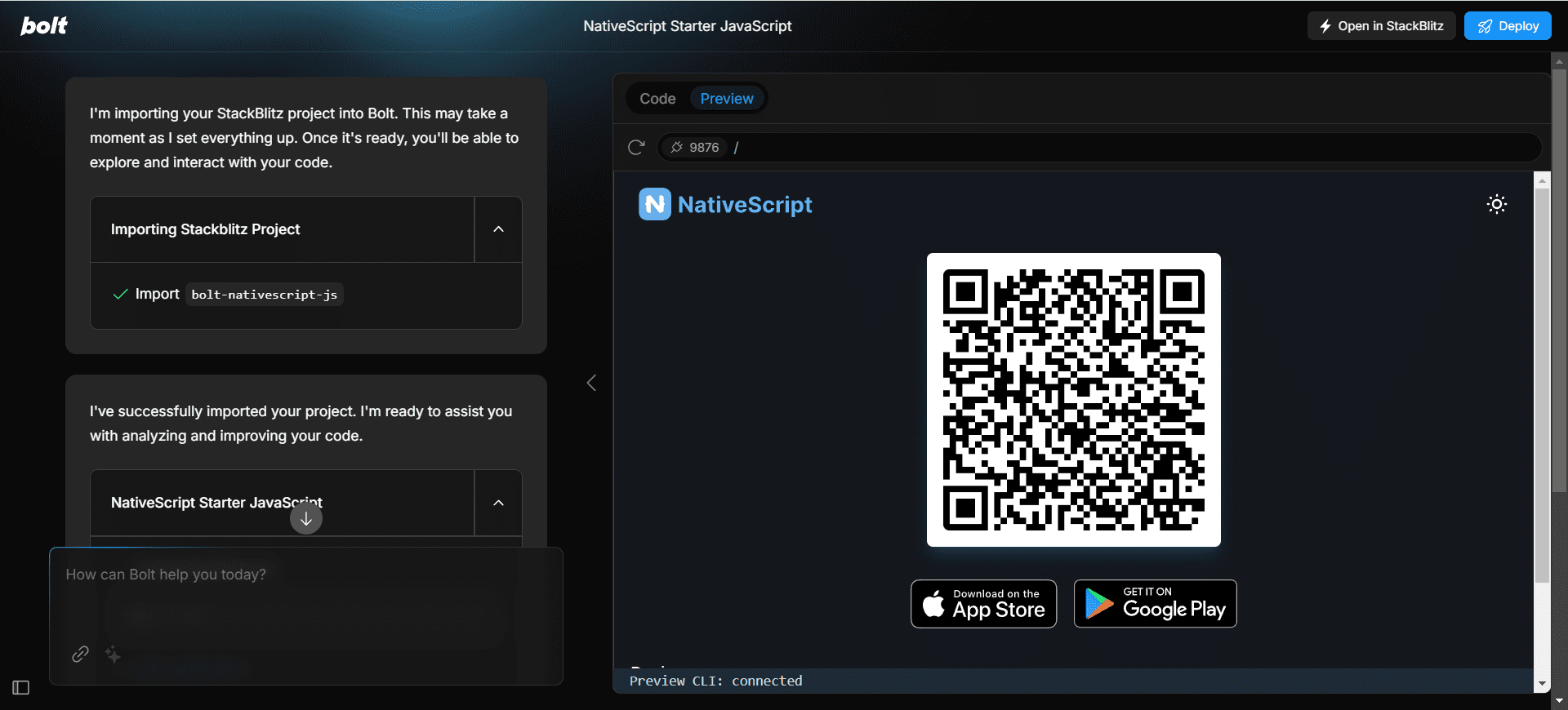The height and width of the screenshot is (710, 1568).
Task: Open the App Store download badge
Action: coord(983,604)
